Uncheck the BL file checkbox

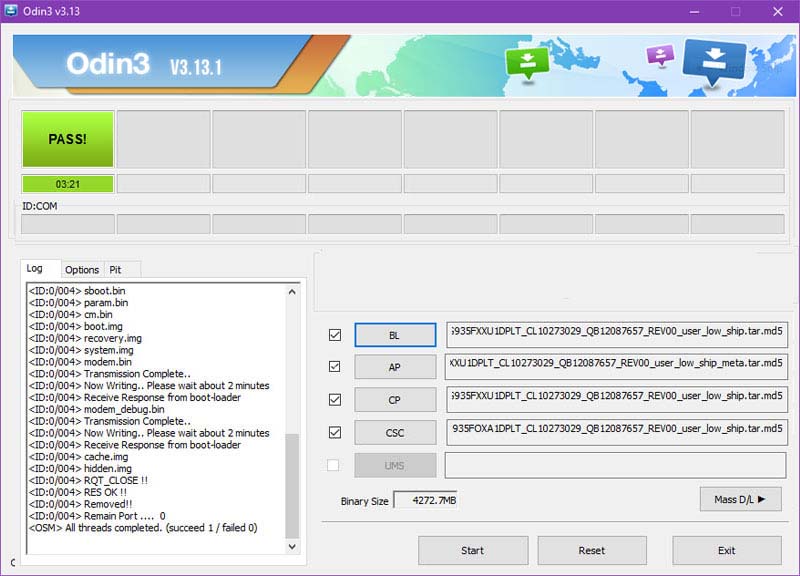335,335
